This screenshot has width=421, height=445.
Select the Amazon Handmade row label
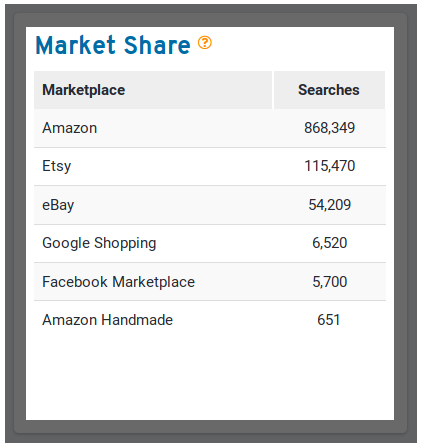pos(107,320)
